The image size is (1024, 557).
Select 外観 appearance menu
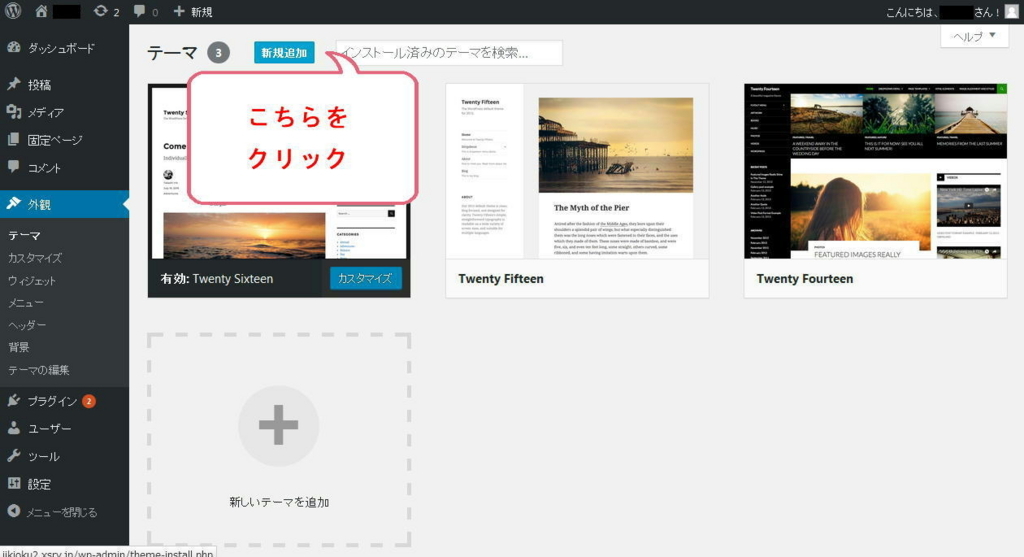[x=64, y=204]
